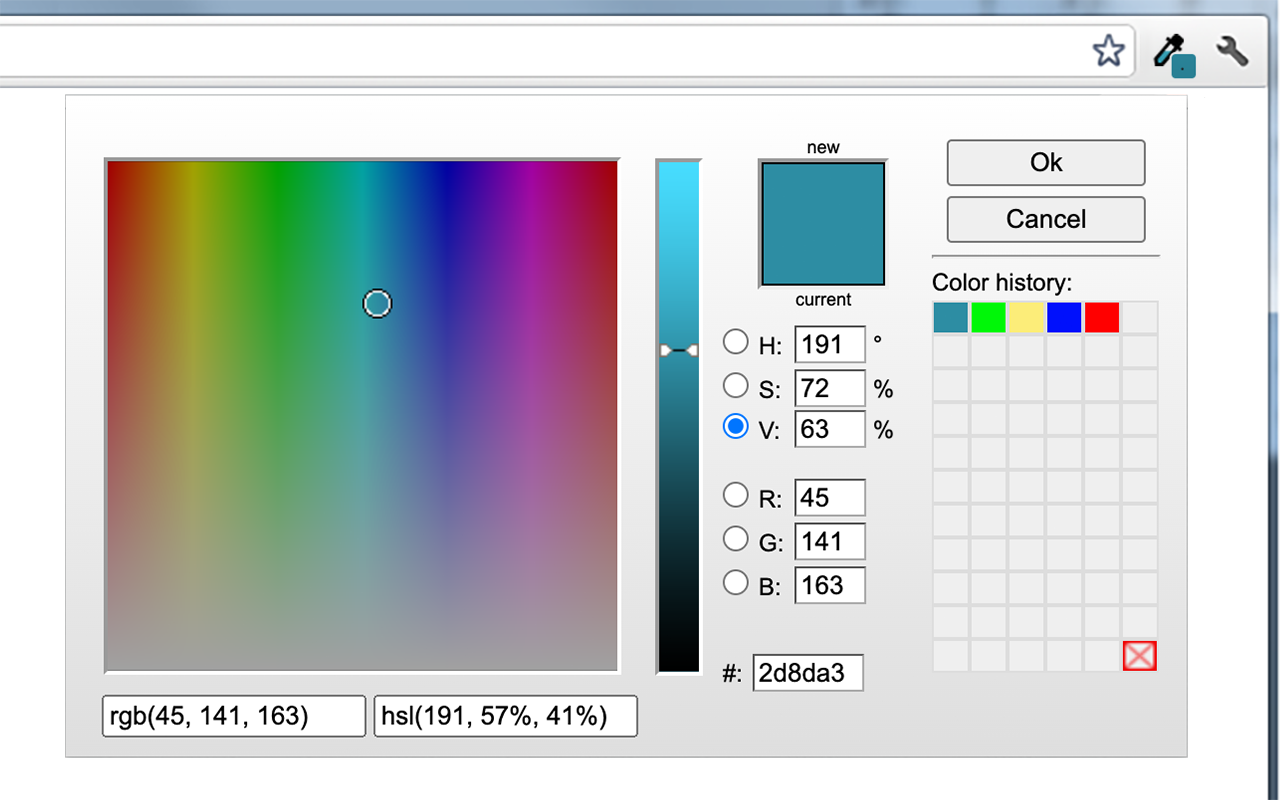This screenshot has width=1280, height=800.
Task: Open the Chrome wrench settings icon
Action: [1232, 51]
